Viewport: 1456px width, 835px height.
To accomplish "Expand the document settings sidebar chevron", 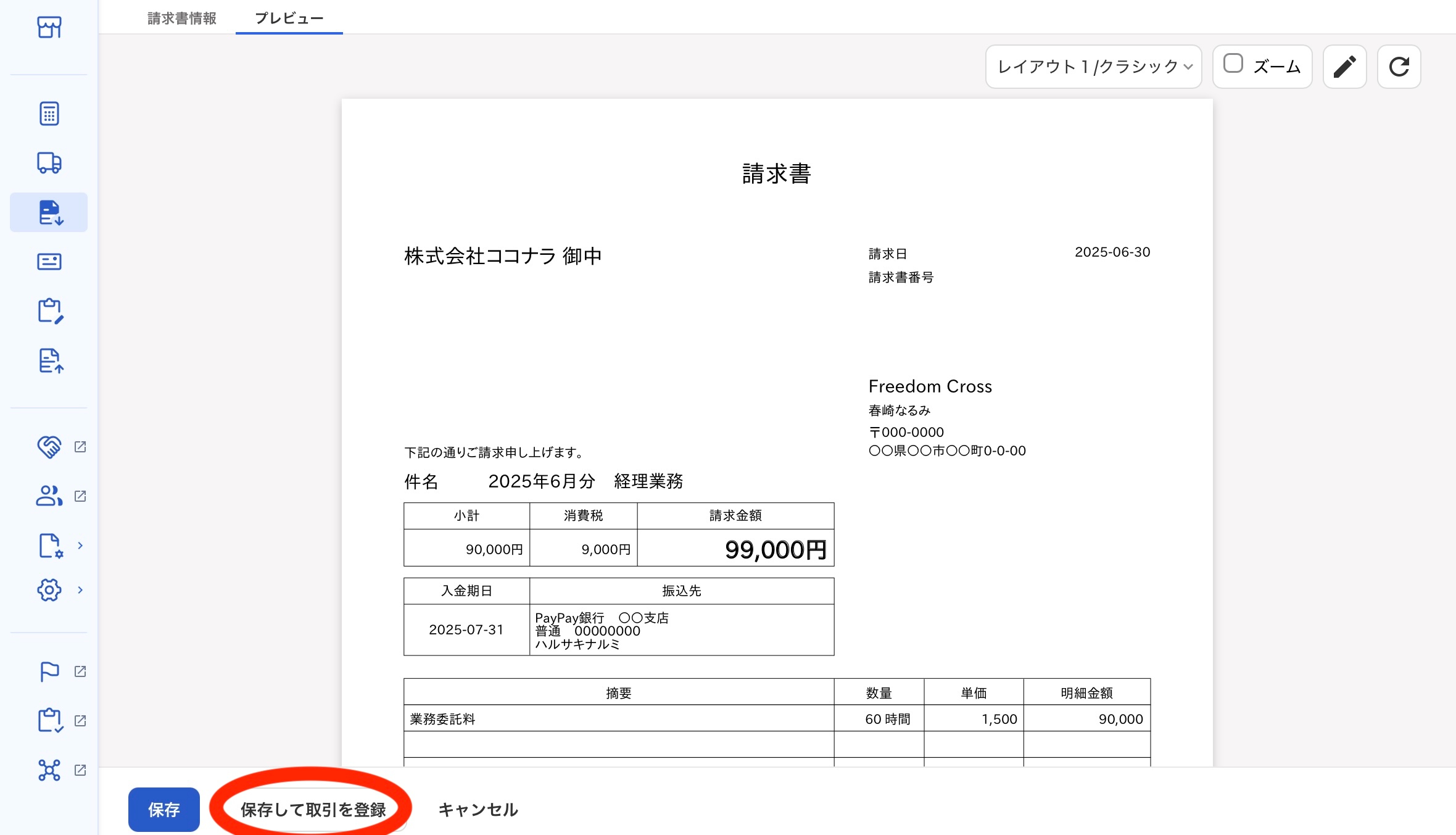I will [80, 546].
